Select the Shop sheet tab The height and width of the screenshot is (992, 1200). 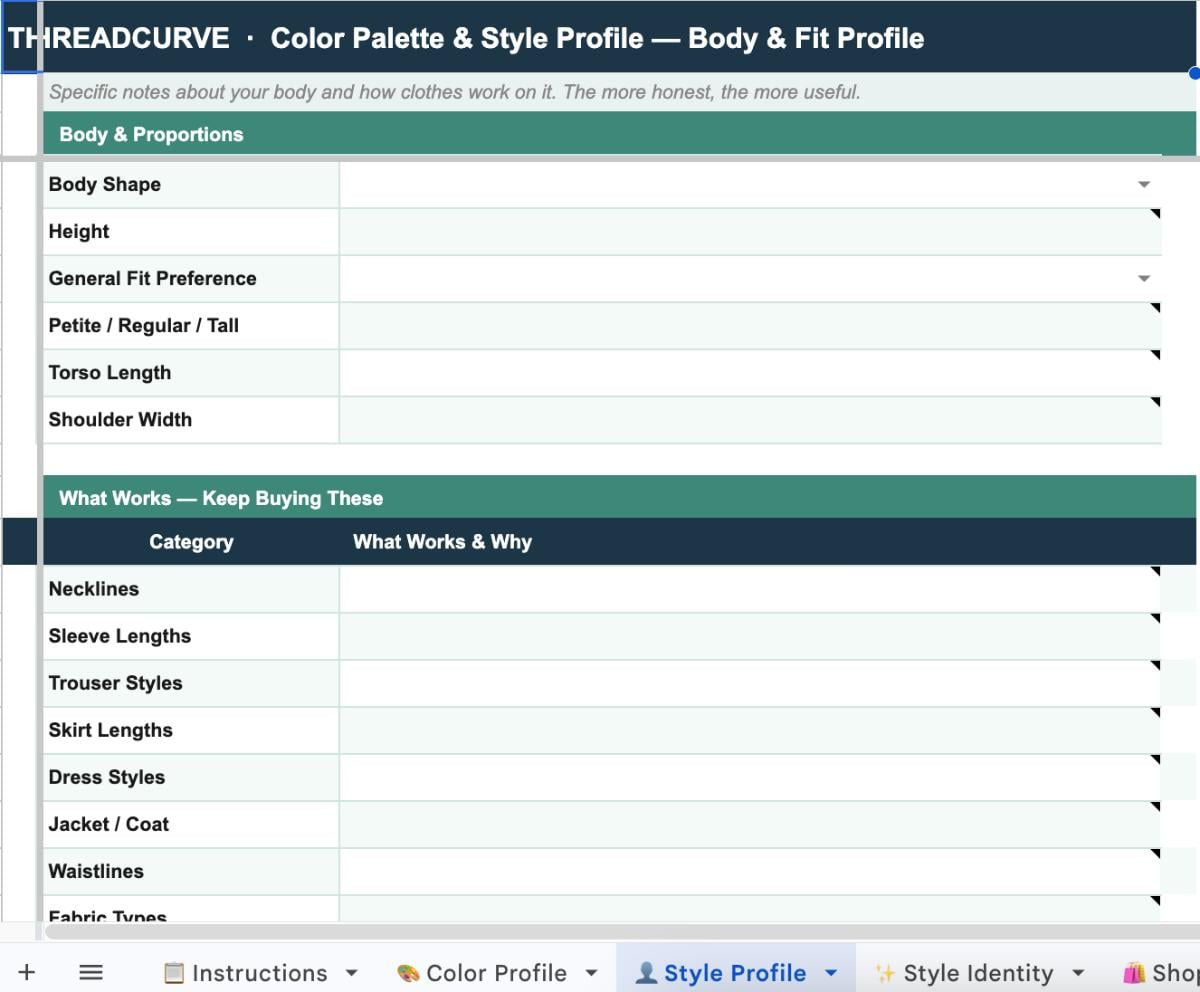pos(1168,972)
